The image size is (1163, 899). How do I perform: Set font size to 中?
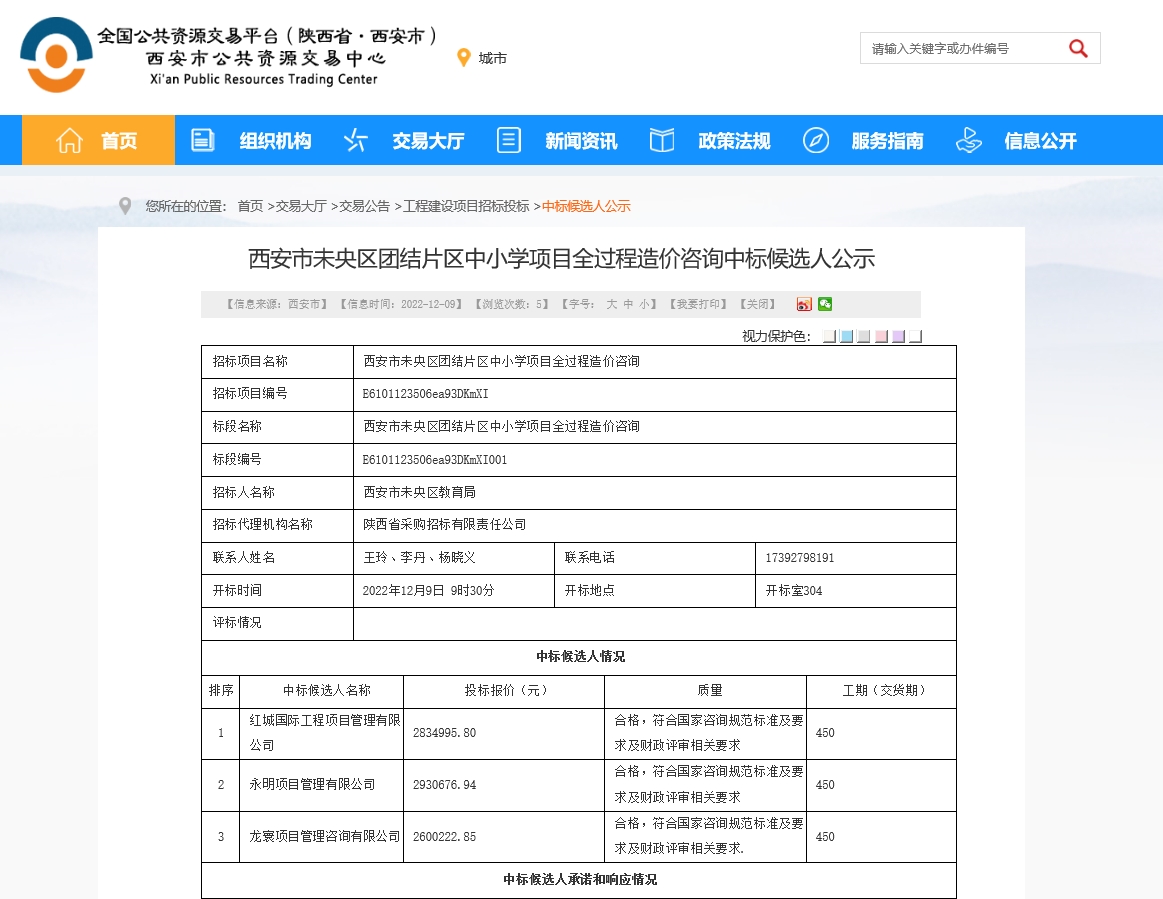click(x=628, y=304)
